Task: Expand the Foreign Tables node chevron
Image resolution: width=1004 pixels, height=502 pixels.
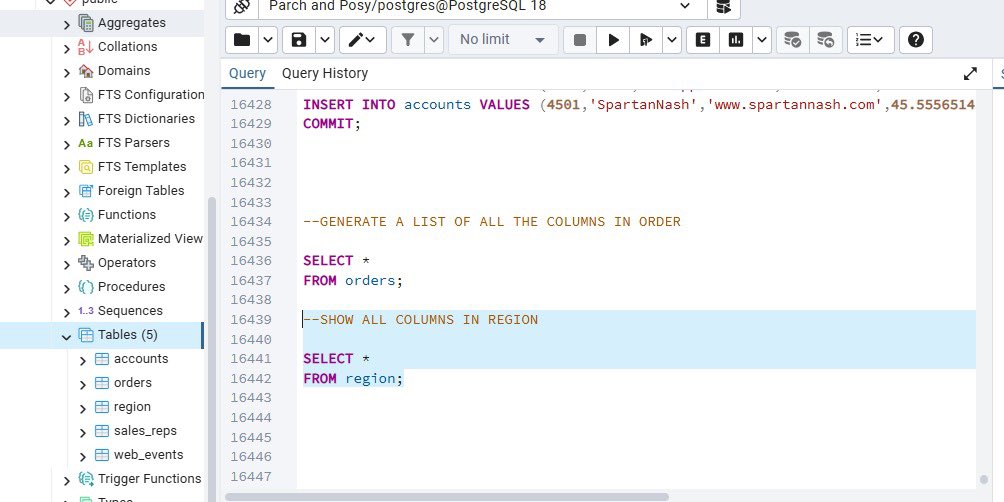Action: tap(67, 192)
